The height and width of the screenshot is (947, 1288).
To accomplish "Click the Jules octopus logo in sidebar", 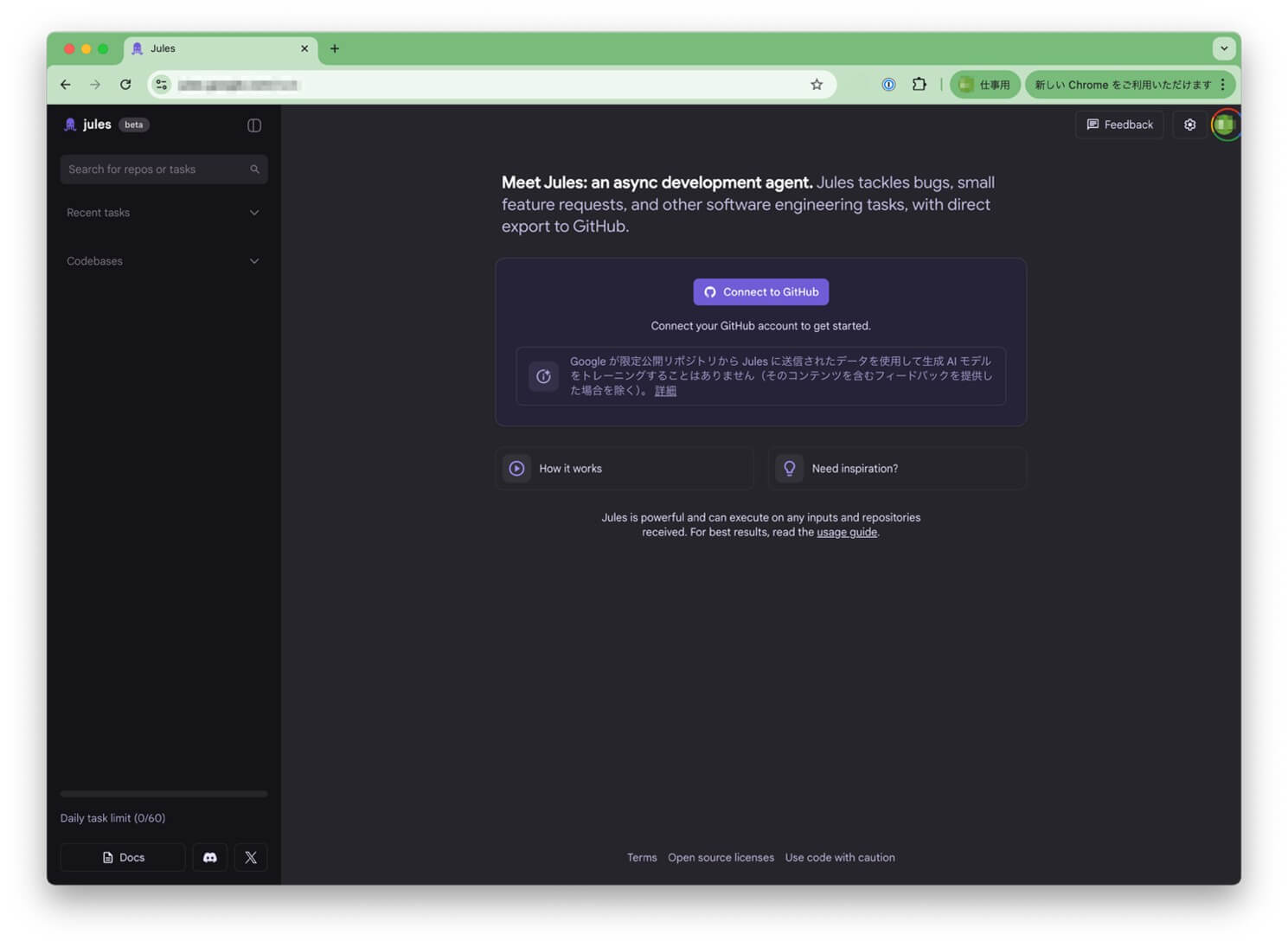I will (x=70, y=125).
